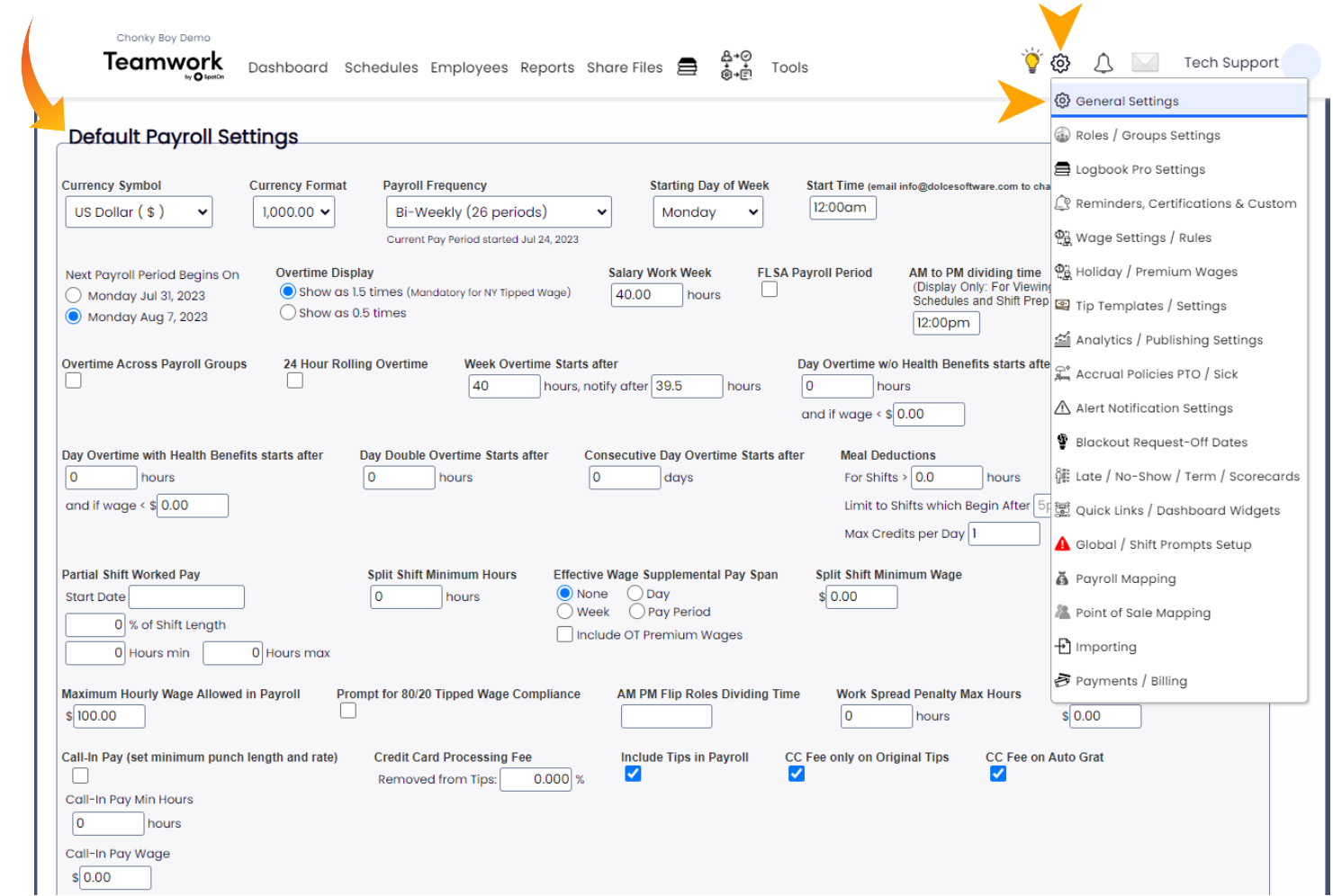This screenshot has width=1333, height=896.
Task: Click the Payroll Mapping icon
Action: click(x=1062, y=579)
